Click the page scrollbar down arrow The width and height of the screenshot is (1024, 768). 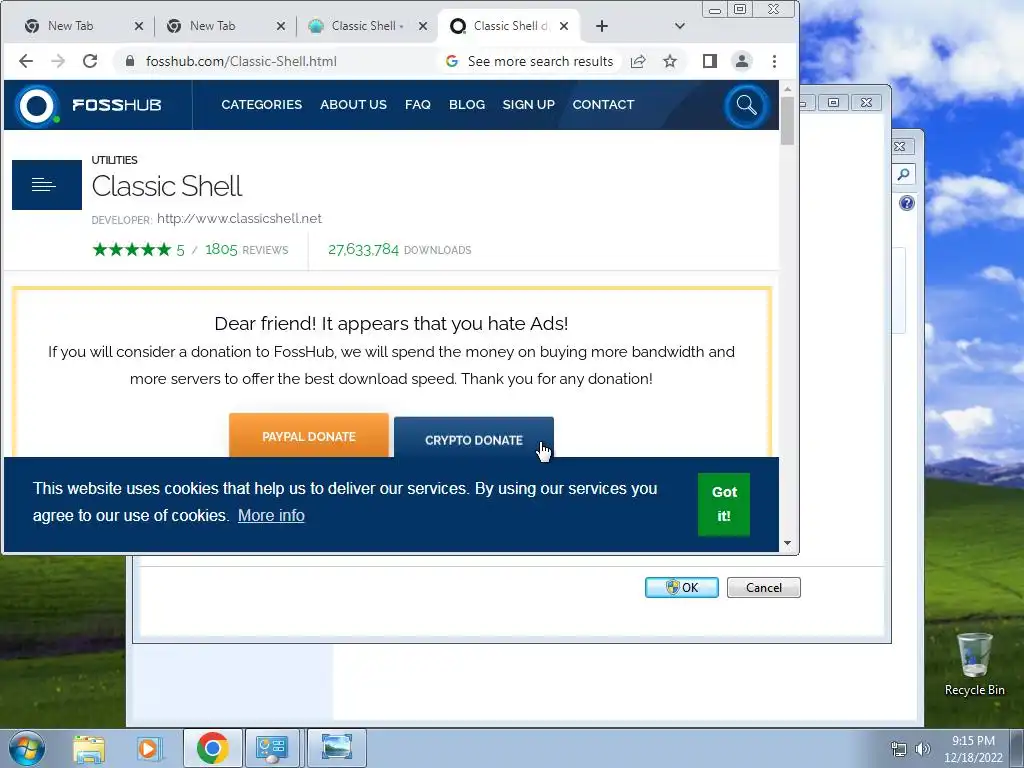pyautogui.click(x=788, y=543)
